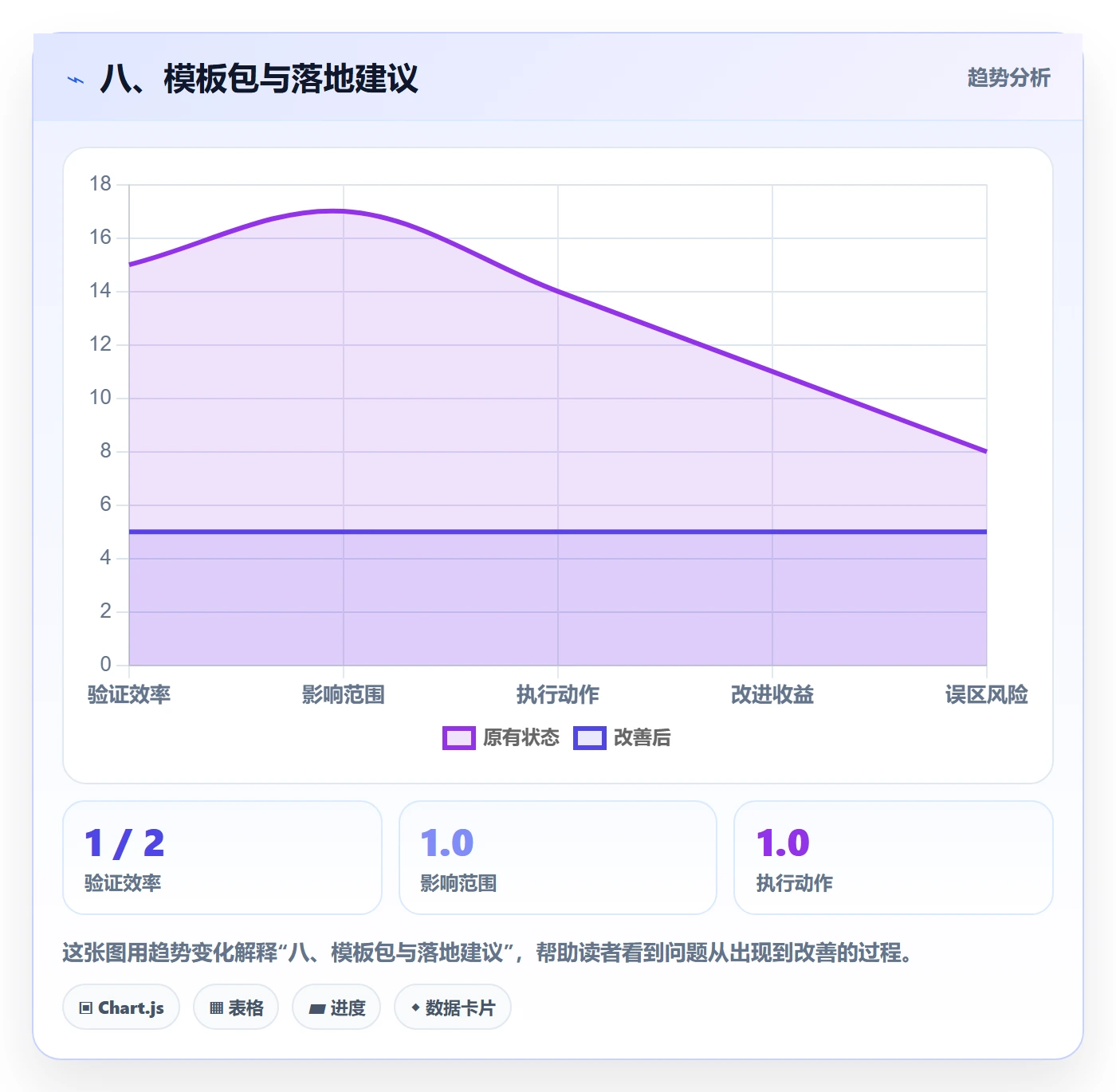Screen dimensions: 1116x1092
Task: Select the 表格 tag chip
Action: pos(236,1008)
